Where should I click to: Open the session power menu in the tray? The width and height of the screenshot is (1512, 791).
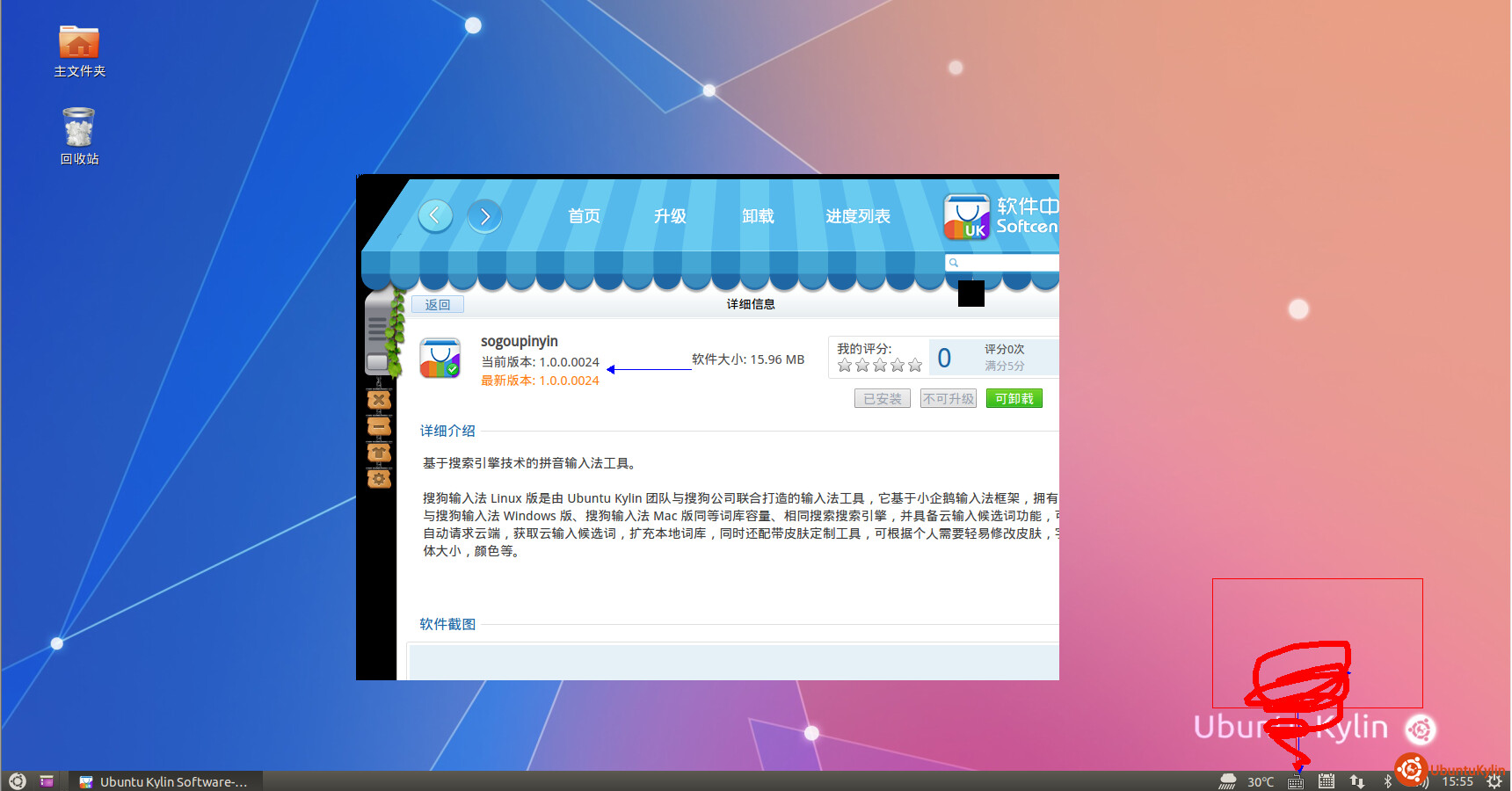(x=1494, y=781)
